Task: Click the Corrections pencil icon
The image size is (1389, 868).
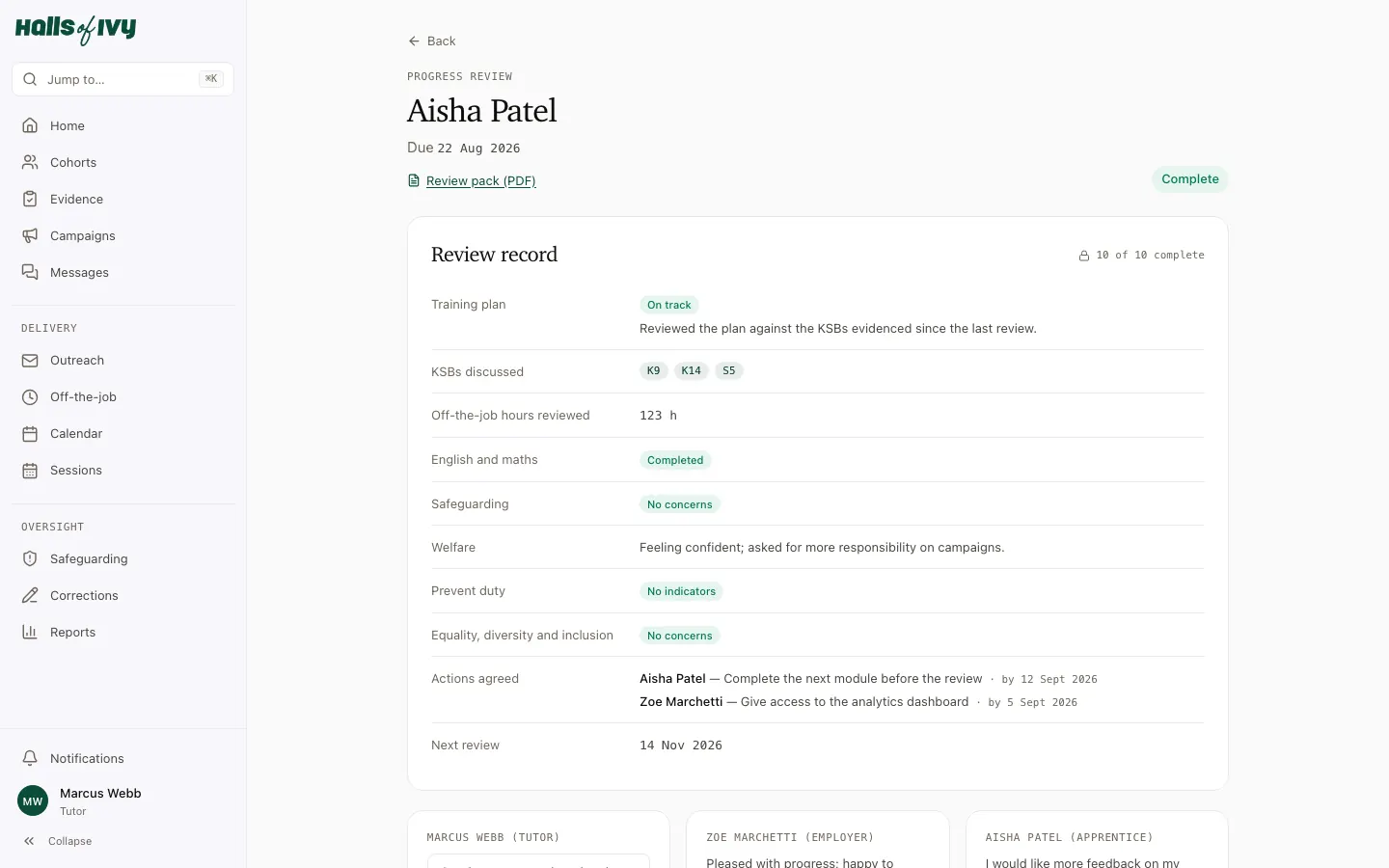Action: click(30, 595)
